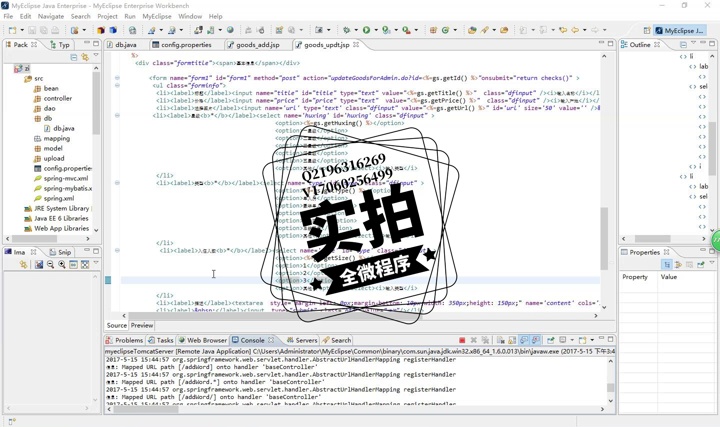
Task: Toggle Show Console on Standard Out
Action: pos(524,340)
